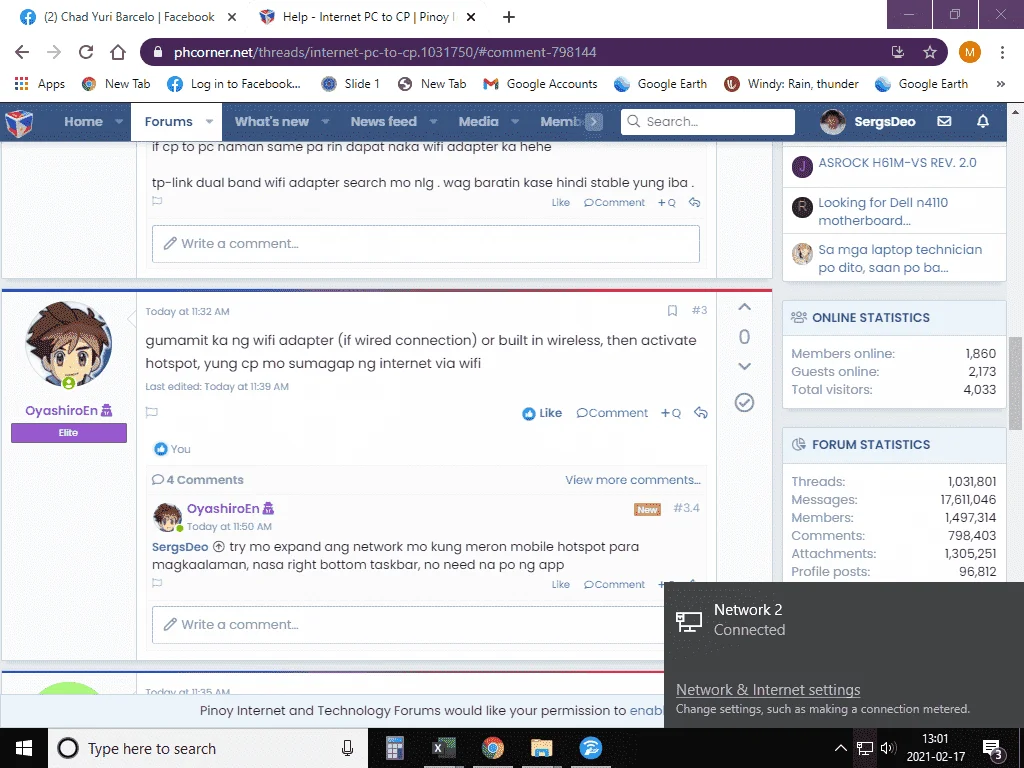Click Write a comment box under tp-link reply
Screen dimensions: 1024x768
426,244
